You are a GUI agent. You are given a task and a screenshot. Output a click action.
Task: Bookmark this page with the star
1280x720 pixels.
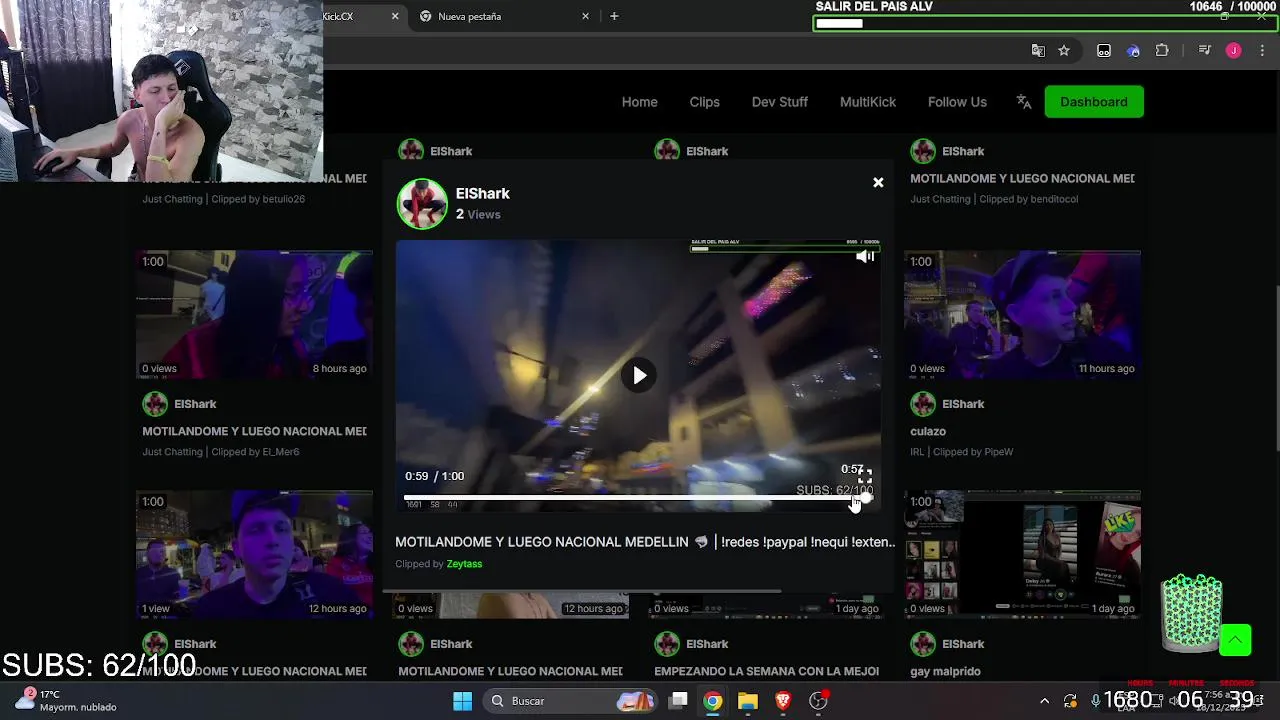point(1064,51)
